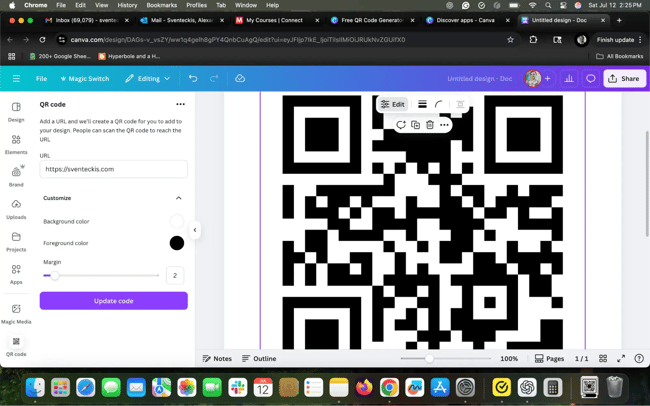Click the Margin value box

175,275
